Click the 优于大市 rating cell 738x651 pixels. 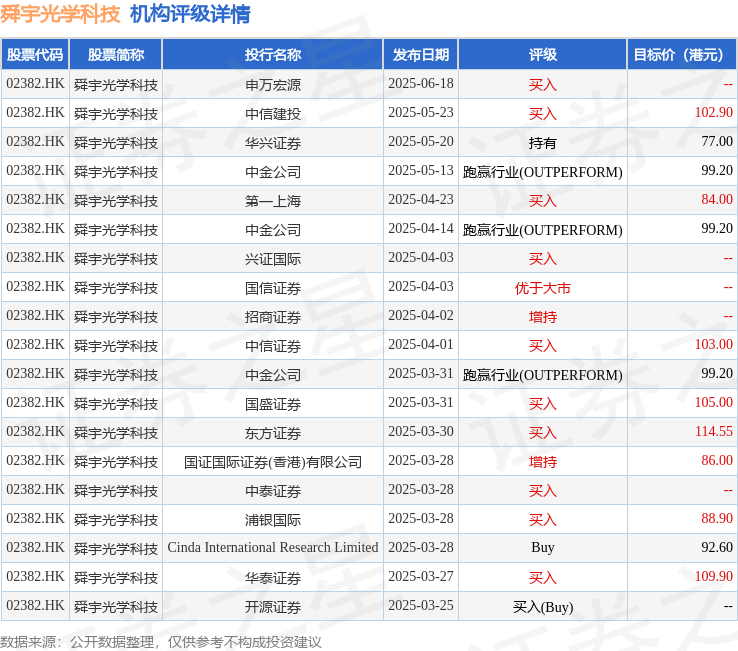(543, 288)
